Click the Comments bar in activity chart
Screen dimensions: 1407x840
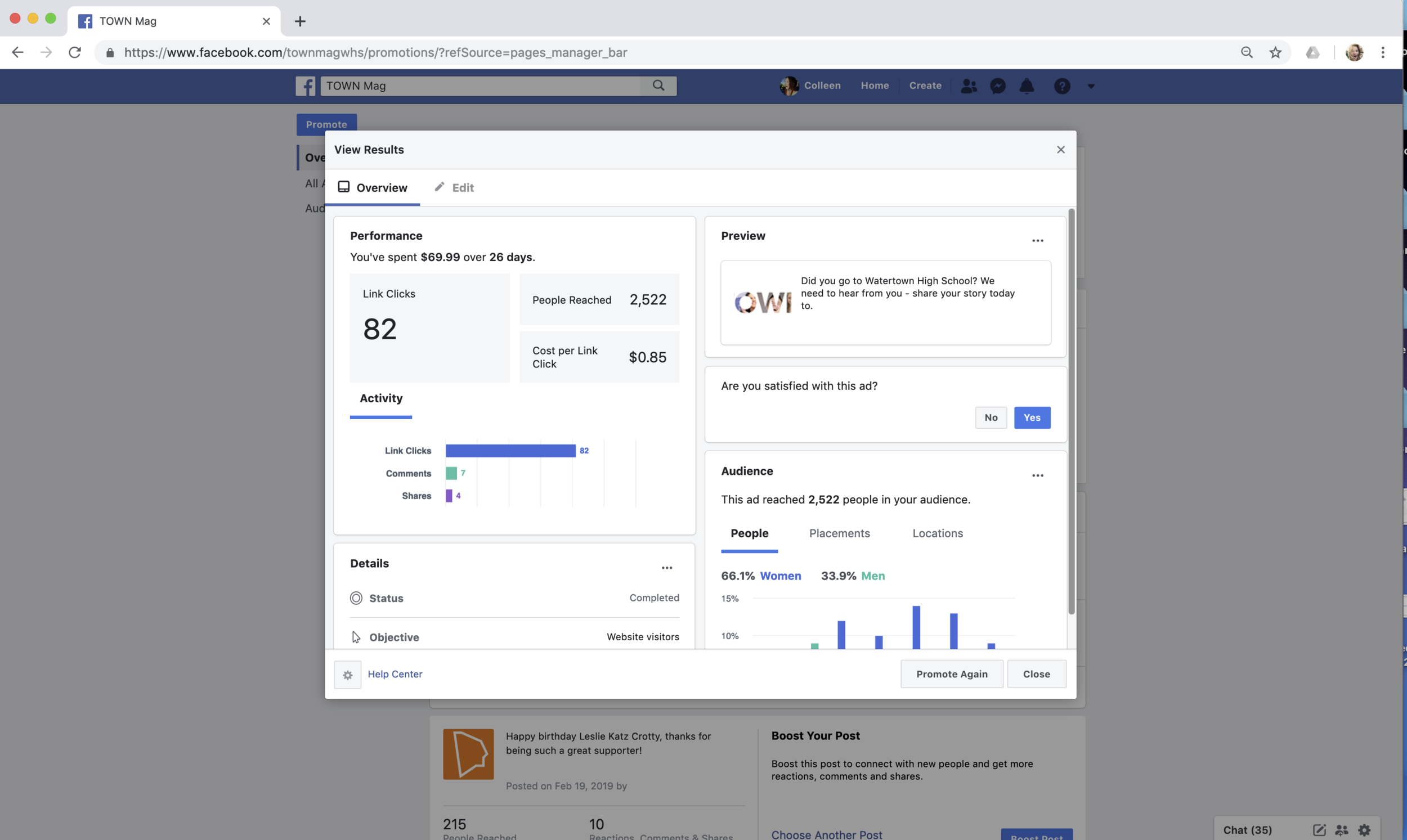[x=451, y=473]
